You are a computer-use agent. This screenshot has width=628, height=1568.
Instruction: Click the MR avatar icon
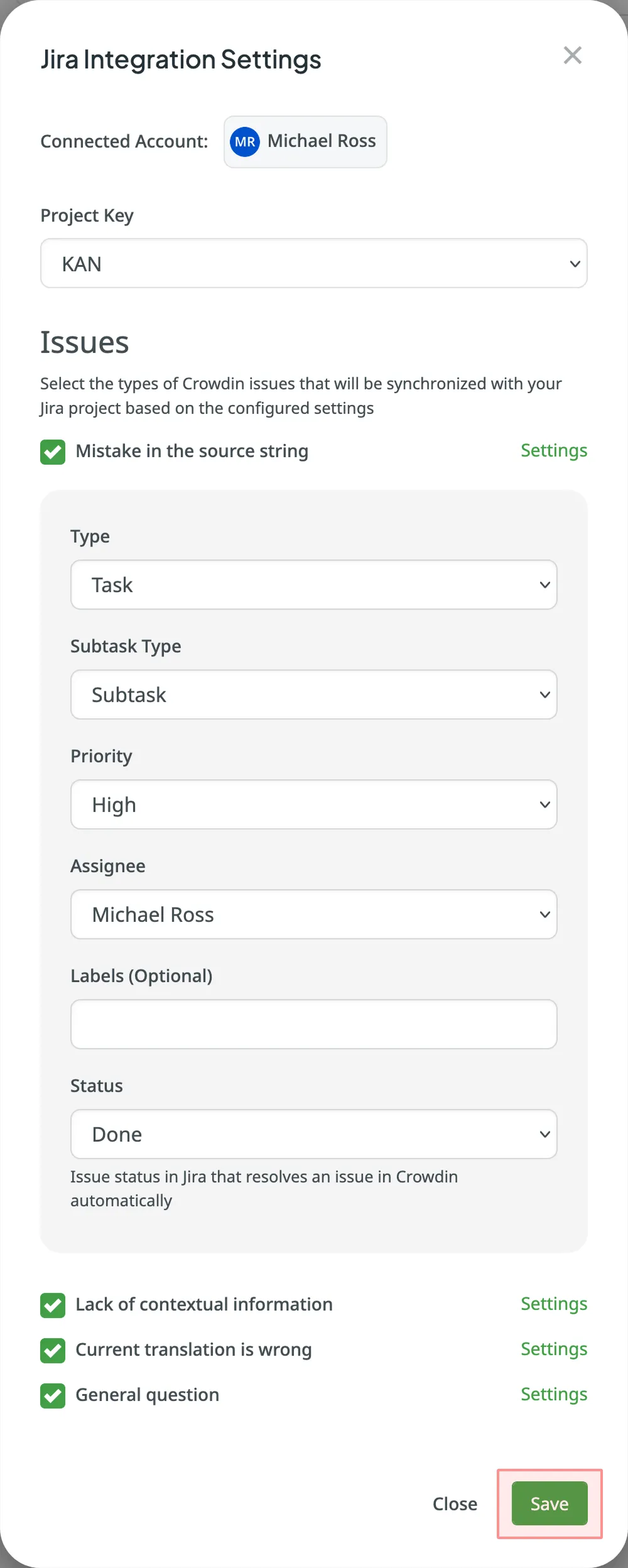click(x=245, y=141)
